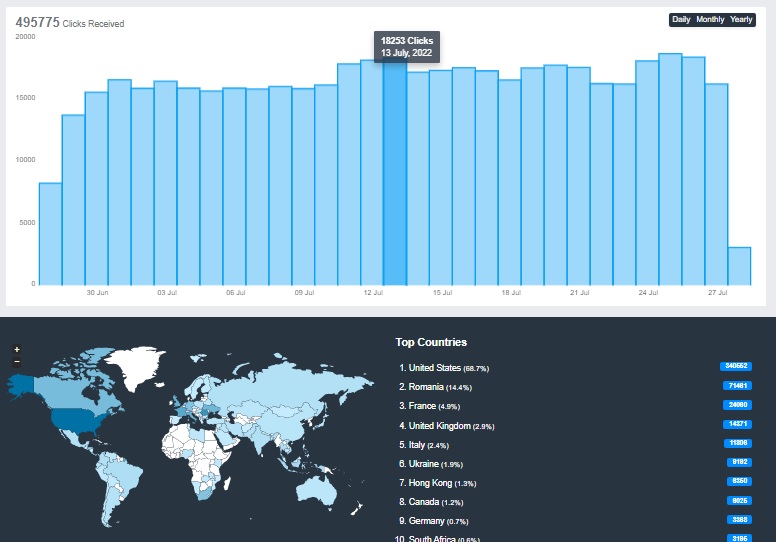Switch the chart to Monthly view

pos(710,19)
